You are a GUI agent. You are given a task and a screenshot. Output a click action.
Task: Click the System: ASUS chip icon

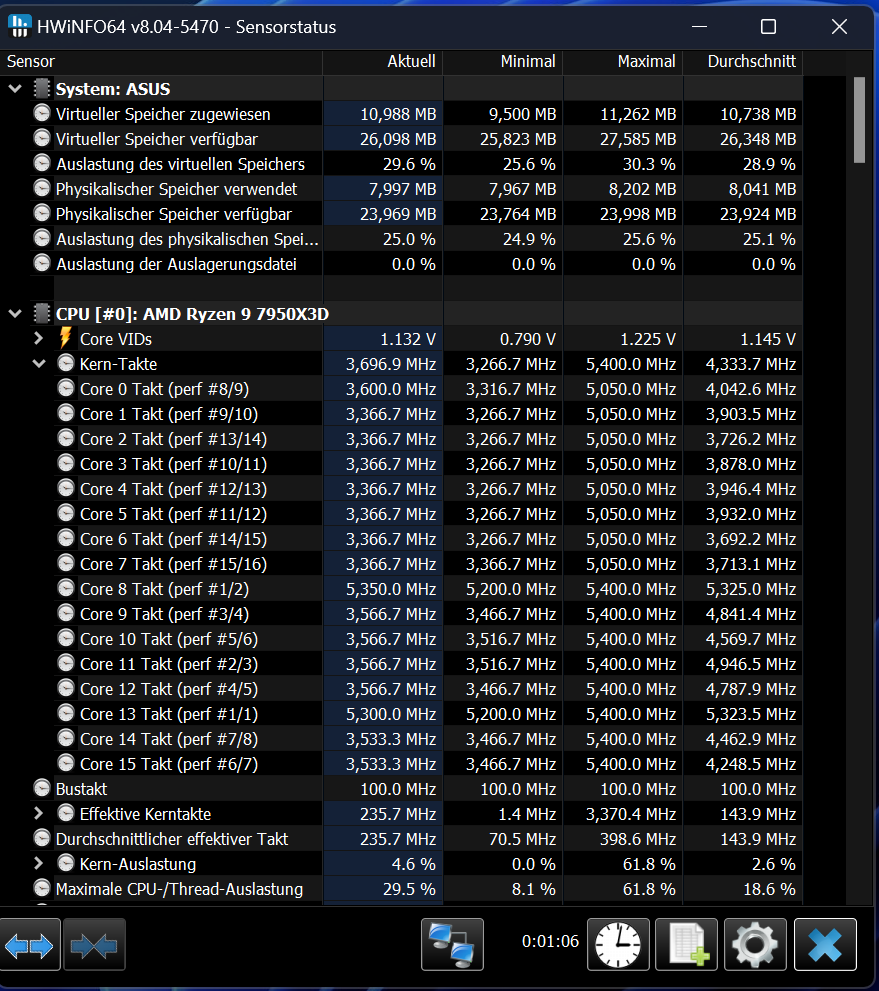click(42, 88)
